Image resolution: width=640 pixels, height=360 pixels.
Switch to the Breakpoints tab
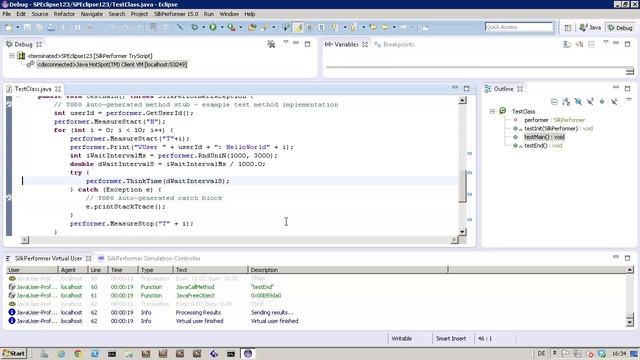[x=394, y=44]
